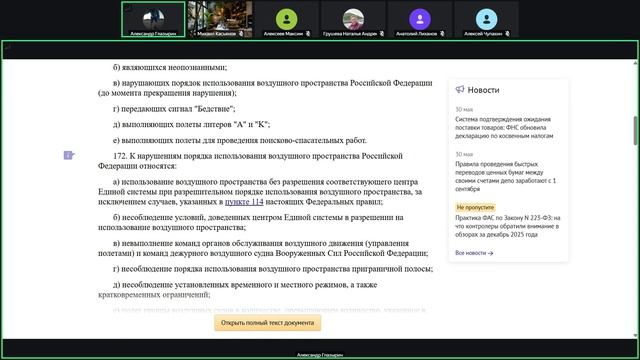This screenshot has width=640, height=360.
Task: Open news on ФАС practice under Law 223-ФЗ
Action: 508,226
